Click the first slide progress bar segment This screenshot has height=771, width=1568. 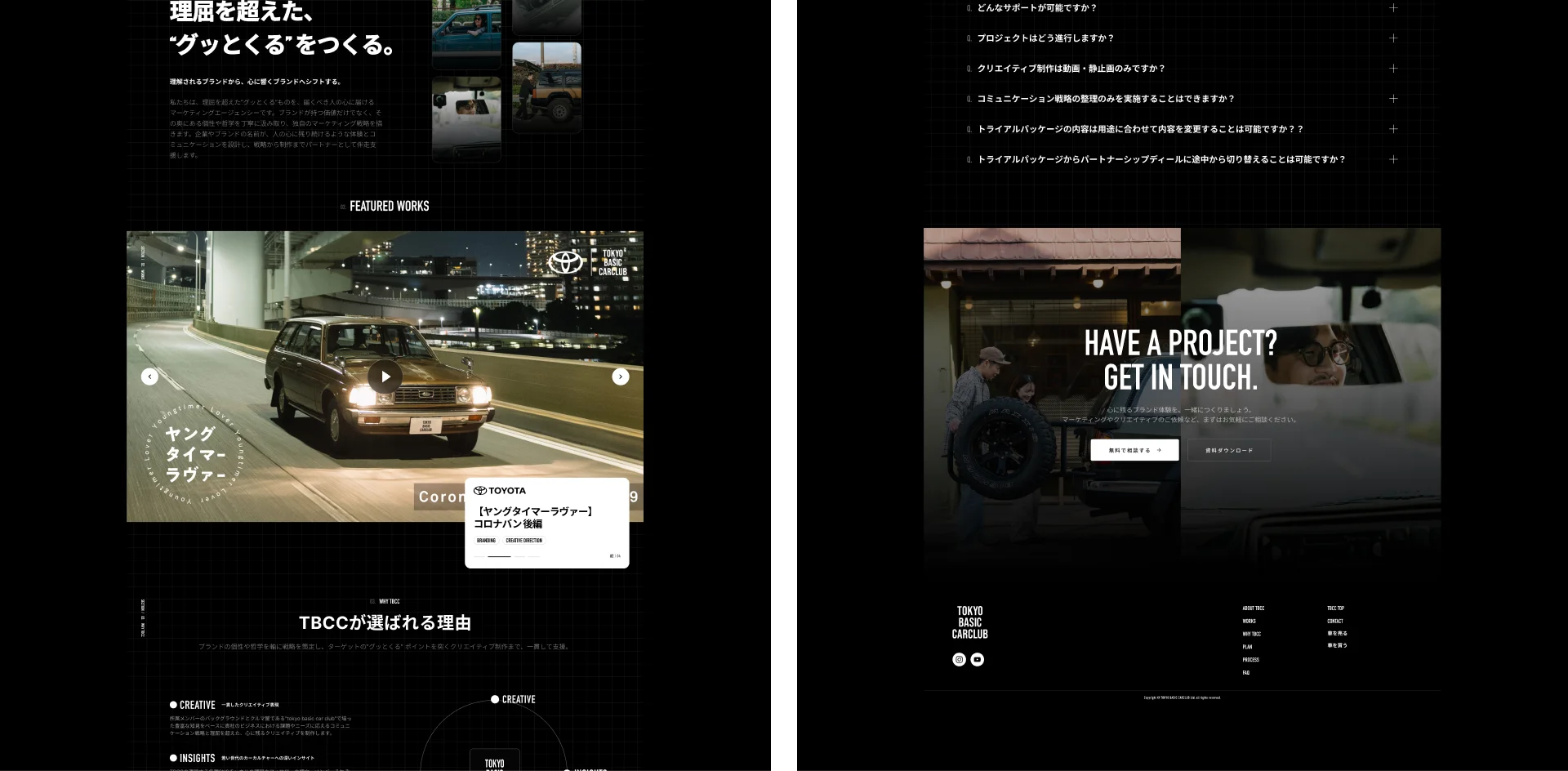pyautogui.click(x=479, y=556)
